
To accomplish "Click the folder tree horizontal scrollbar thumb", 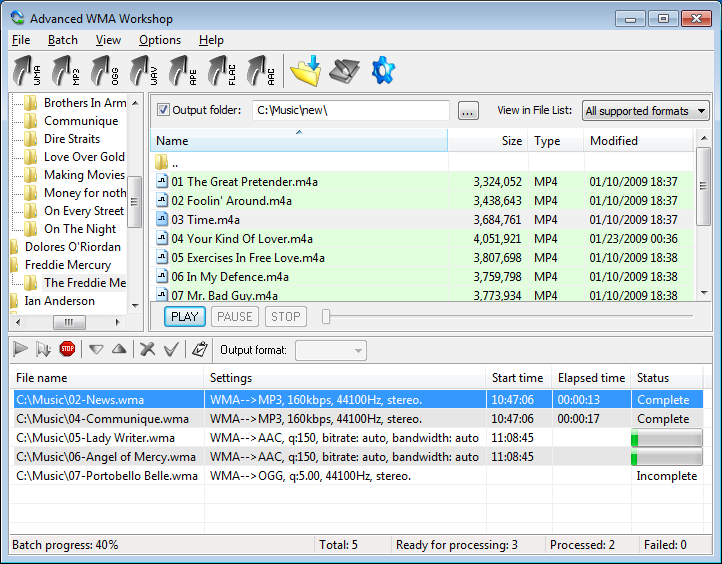I will point(69,322).
